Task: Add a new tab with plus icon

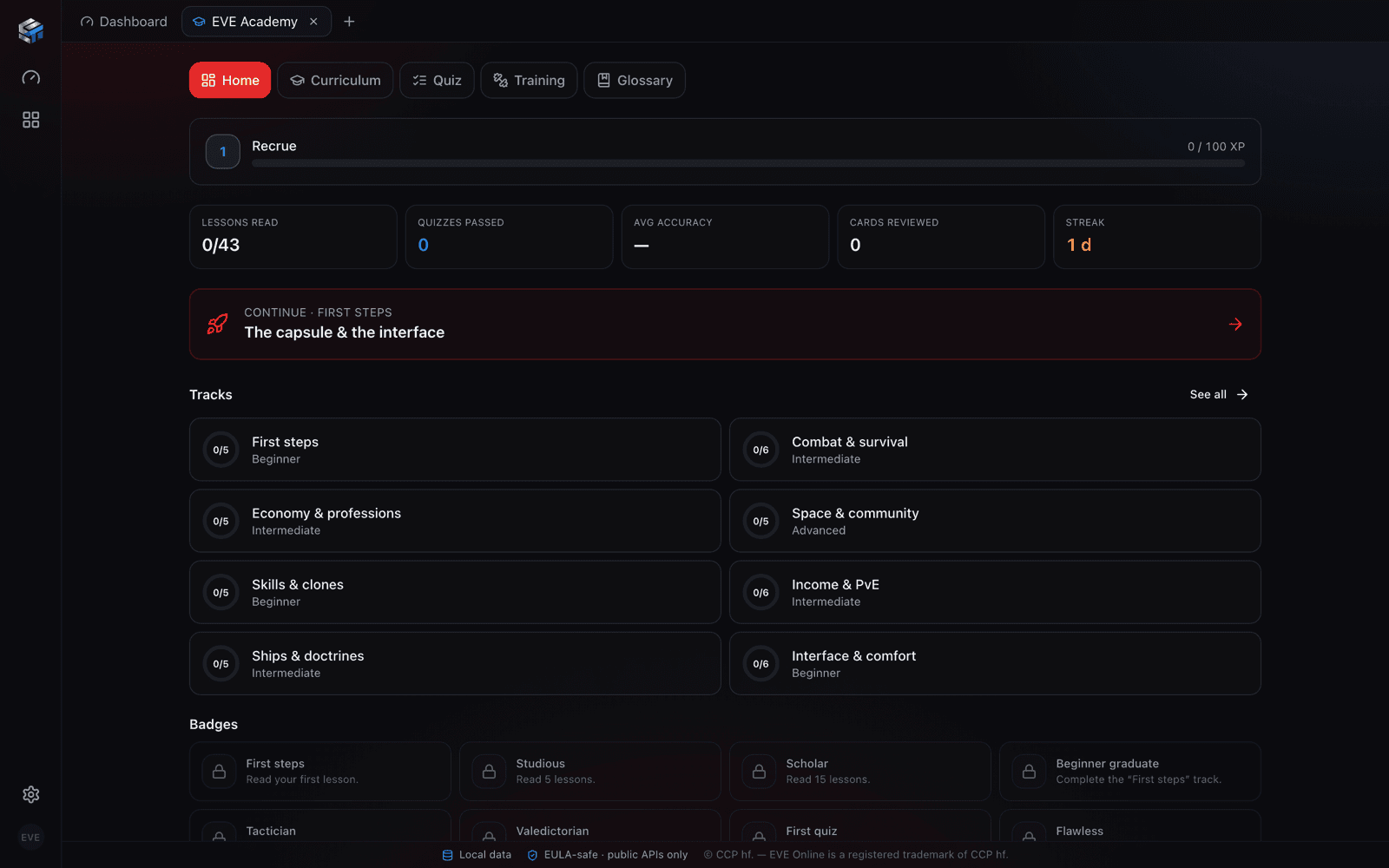Action: [349, 22]
